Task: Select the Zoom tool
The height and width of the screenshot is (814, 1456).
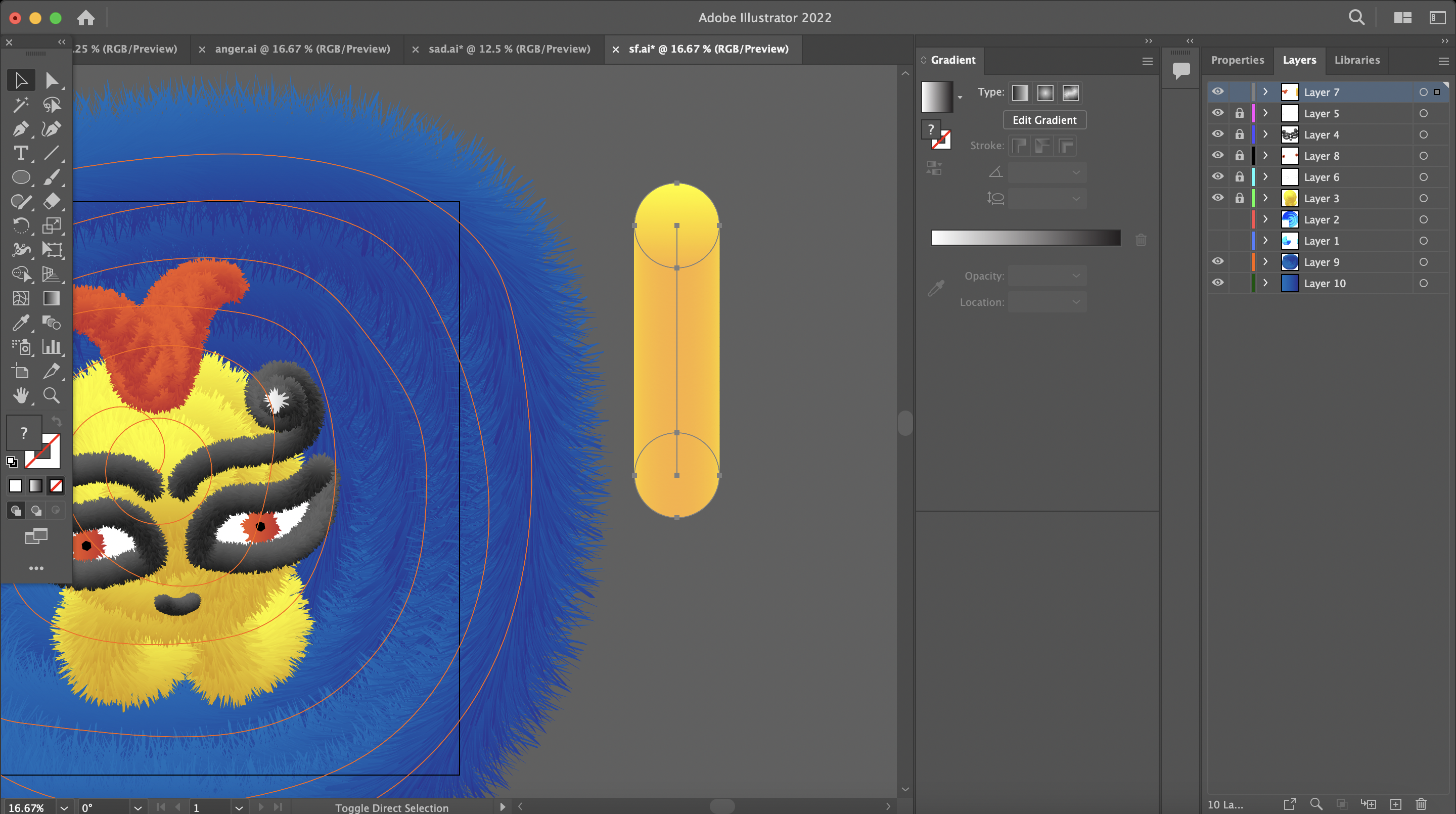Action: coord(52,395)
